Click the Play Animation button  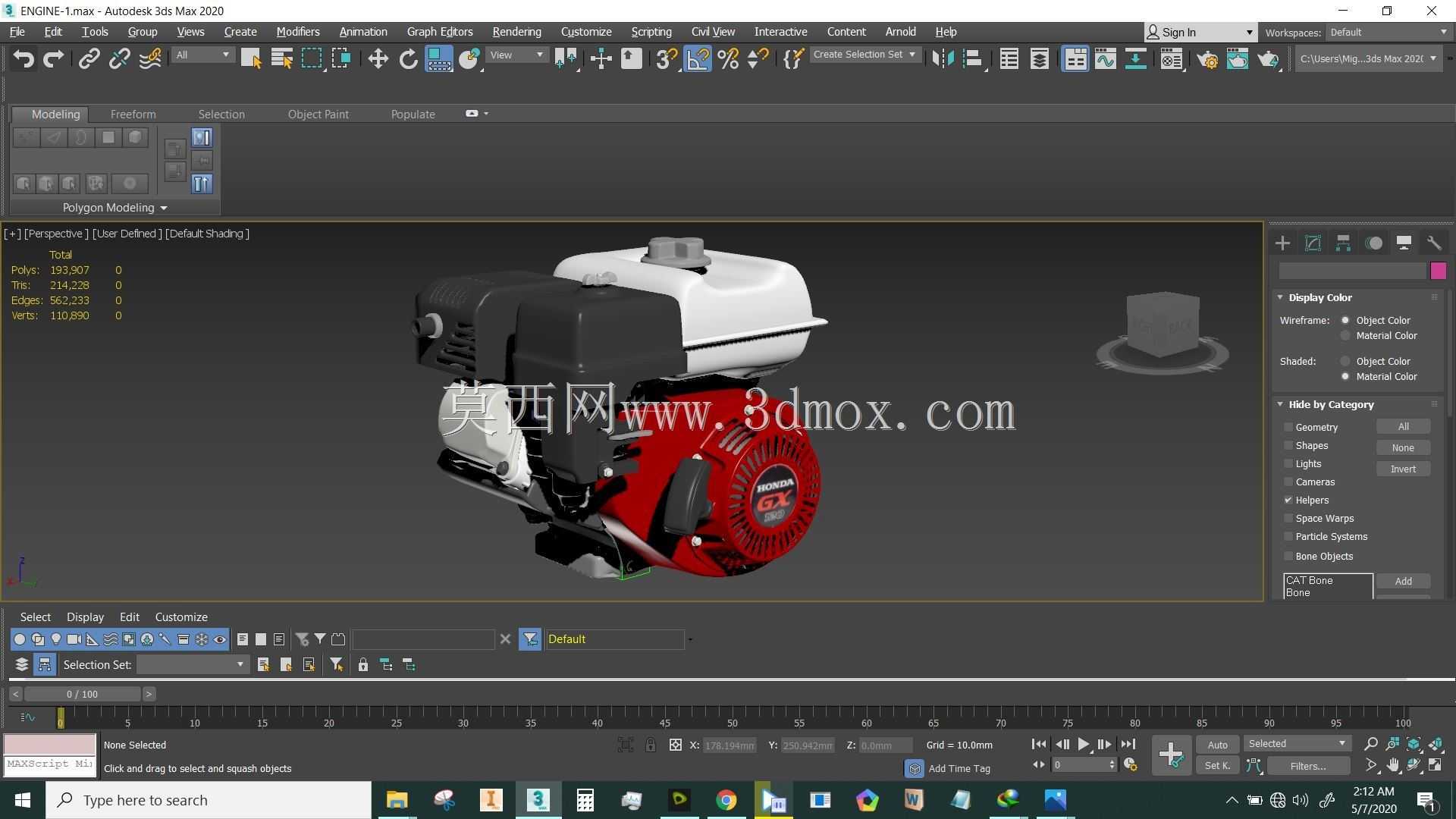1084,745
